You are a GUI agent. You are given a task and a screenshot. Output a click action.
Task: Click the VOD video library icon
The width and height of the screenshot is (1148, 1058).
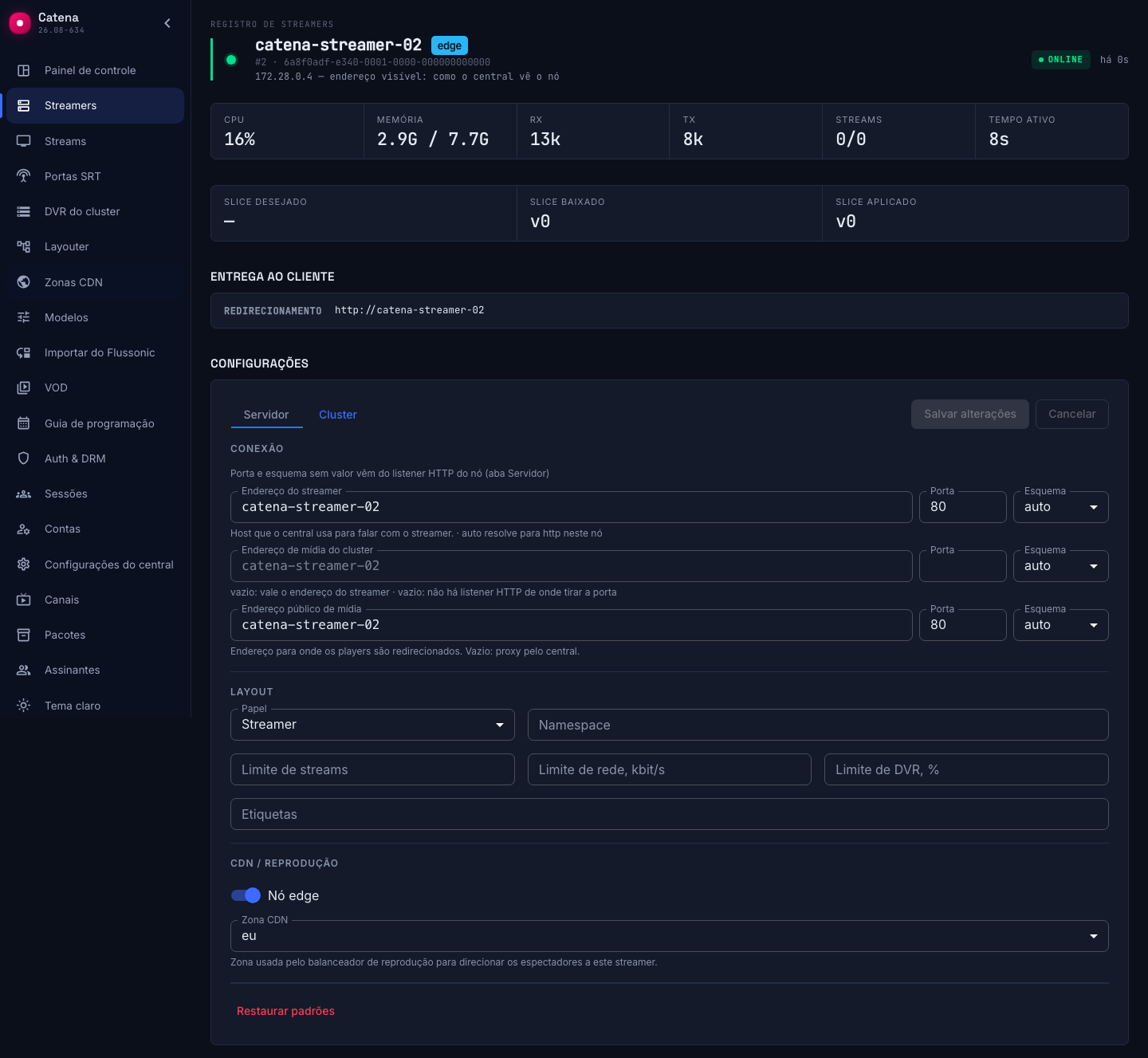pyautogui.click(x=24, y=387)
